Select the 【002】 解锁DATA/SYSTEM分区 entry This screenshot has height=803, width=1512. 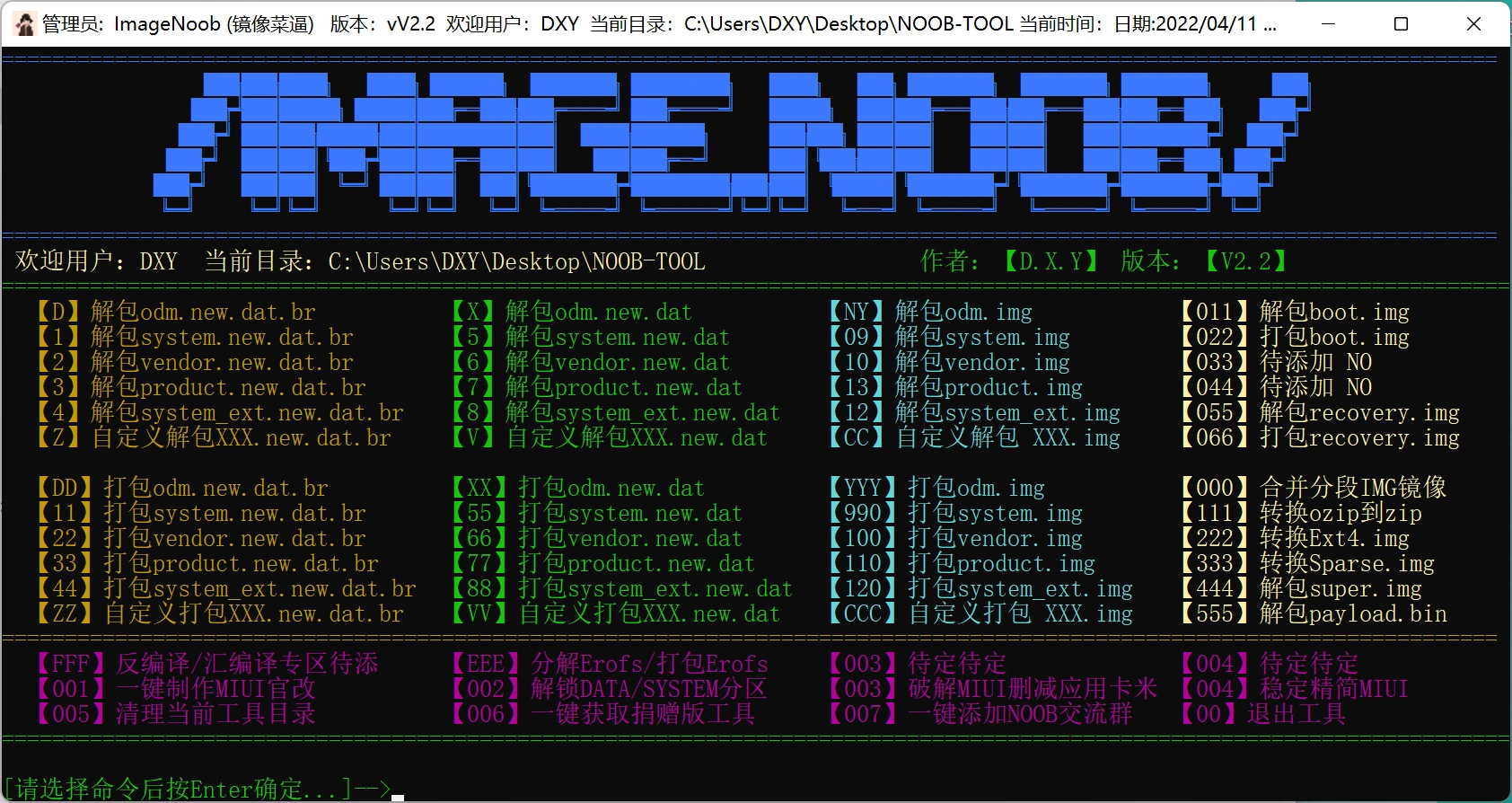pyautogui.click(x=609, y=690)
